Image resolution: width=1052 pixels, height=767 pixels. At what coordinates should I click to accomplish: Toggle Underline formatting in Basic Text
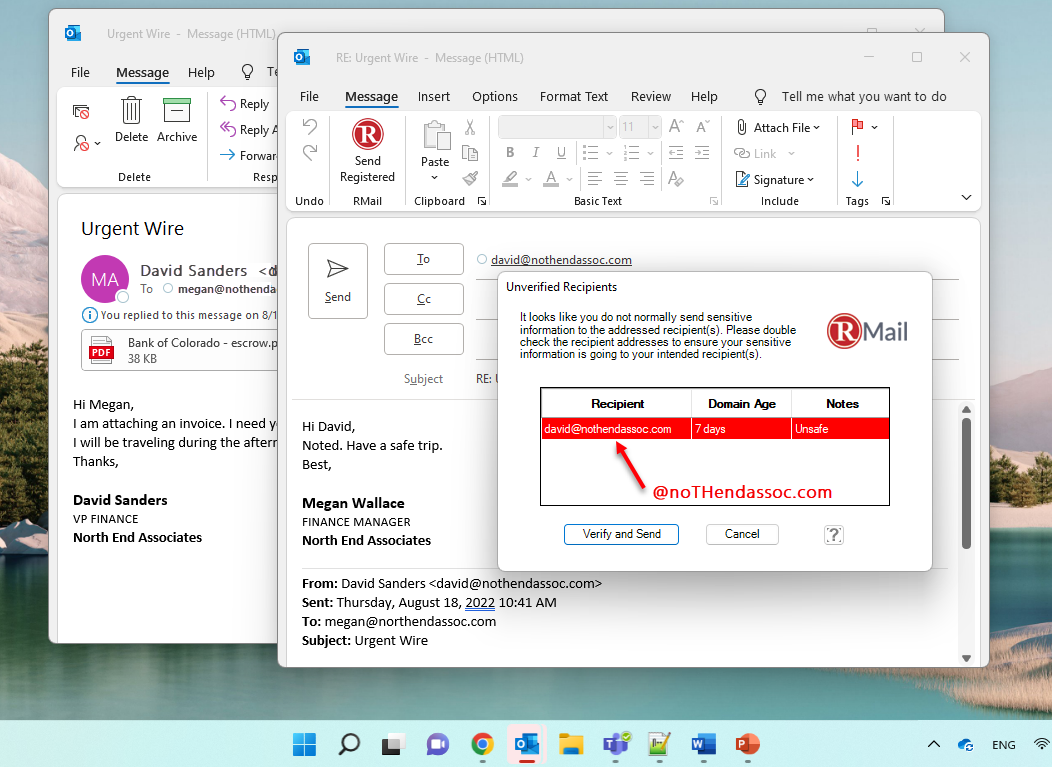561,153
